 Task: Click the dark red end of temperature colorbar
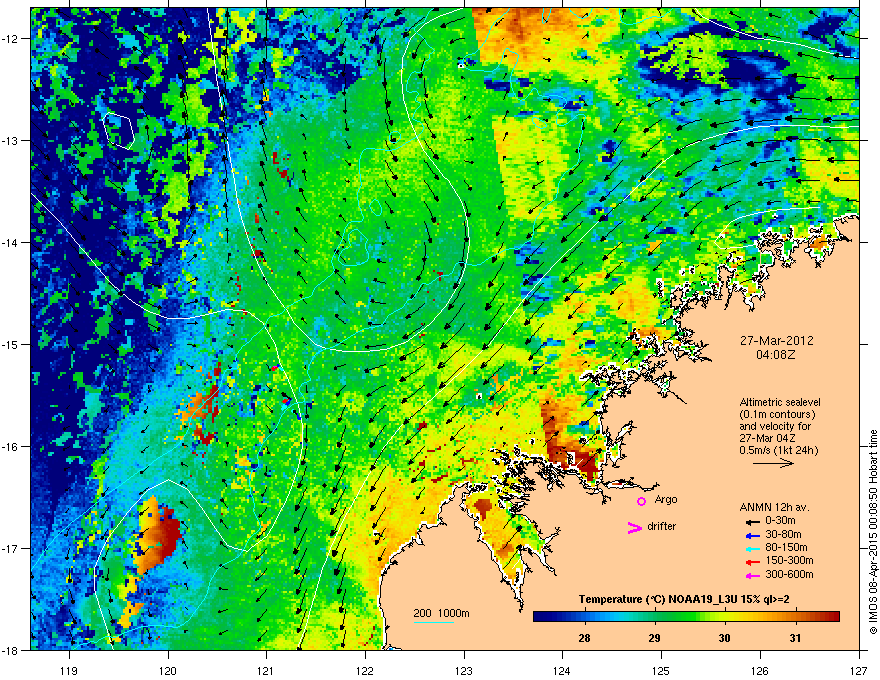coord(833,617)
